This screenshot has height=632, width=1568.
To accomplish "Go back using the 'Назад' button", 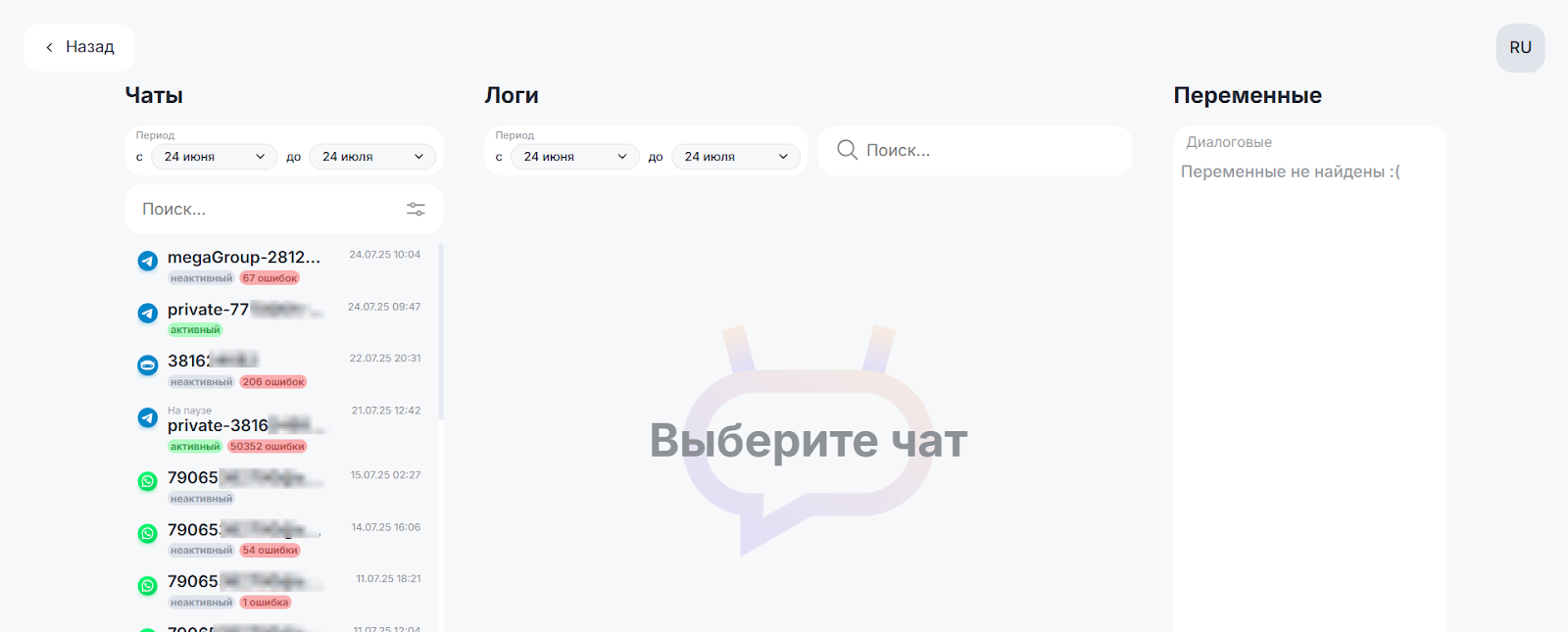I will tap(79, 47).
